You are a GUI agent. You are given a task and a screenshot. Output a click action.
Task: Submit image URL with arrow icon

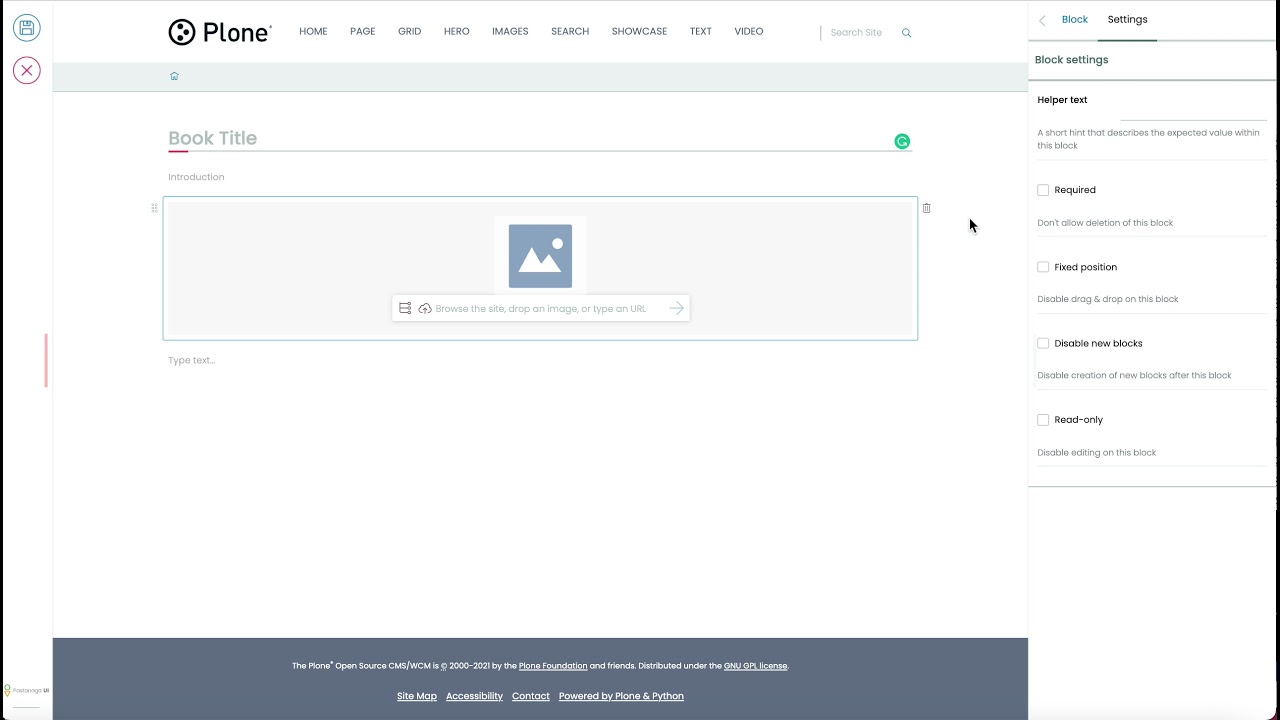coord(677,308)
